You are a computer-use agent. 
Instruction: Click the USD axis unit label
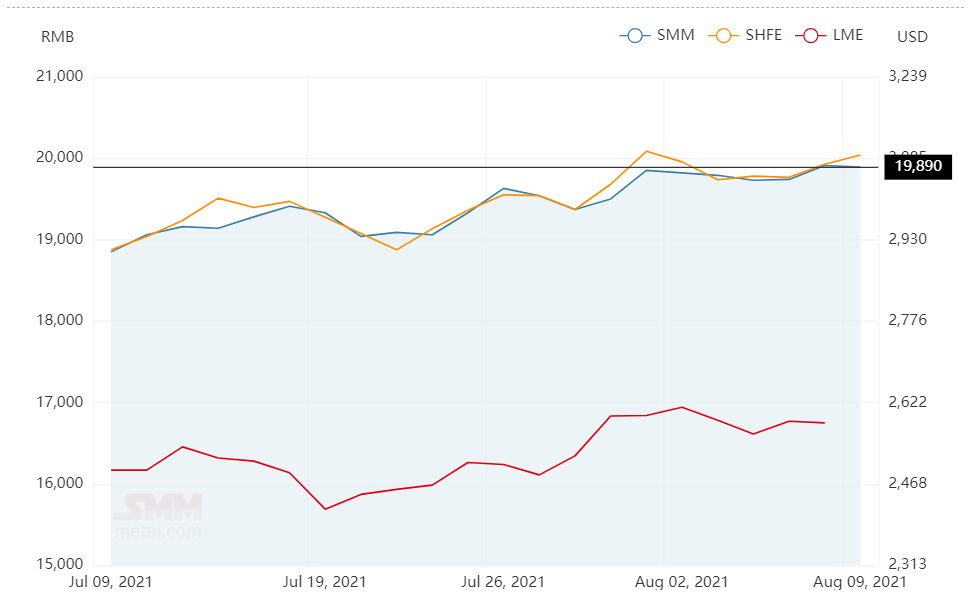pos(913,37)
